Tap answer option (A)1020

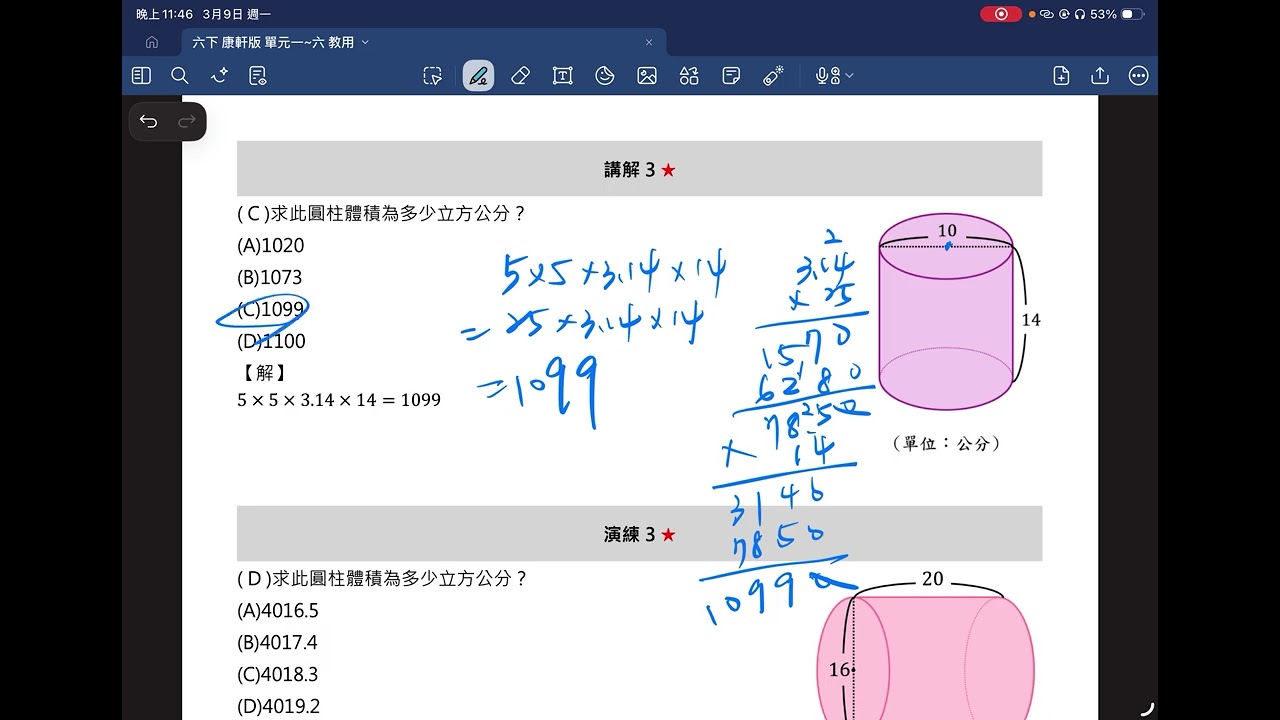coord(271,245)
